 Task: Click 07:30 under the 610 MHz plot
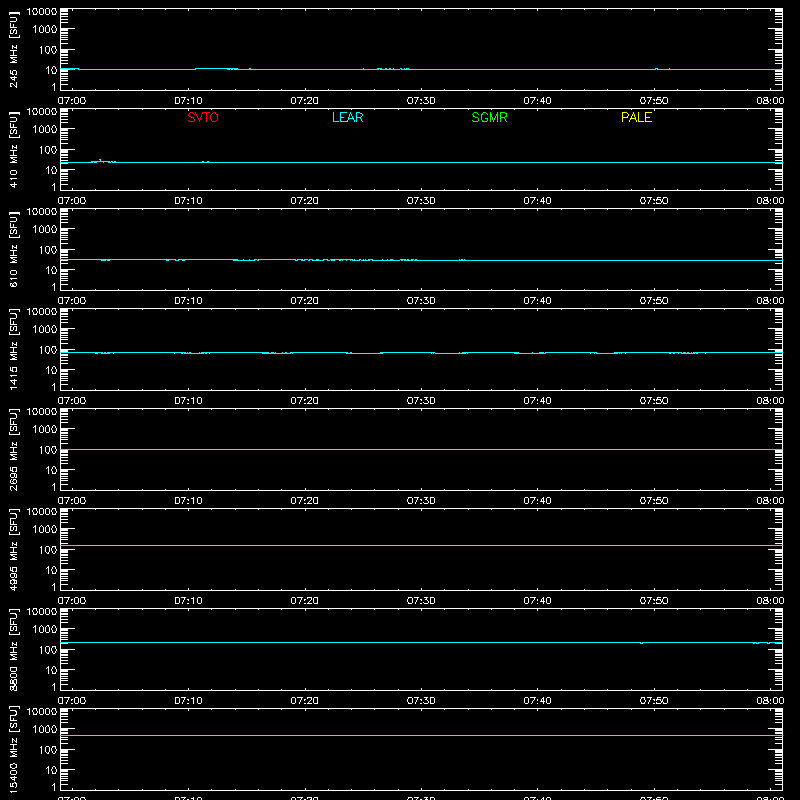click(421, 301)
